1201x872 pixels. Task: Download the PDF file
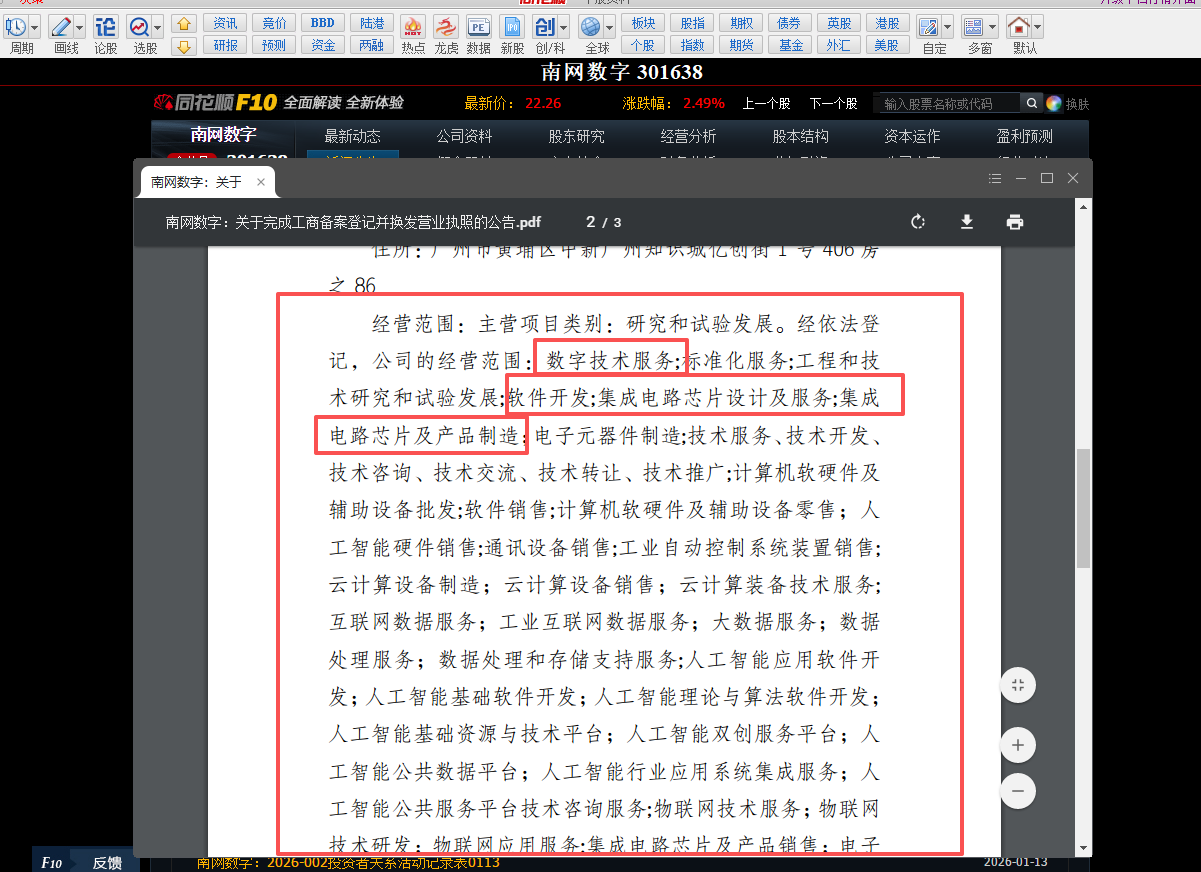coord(967,222)
